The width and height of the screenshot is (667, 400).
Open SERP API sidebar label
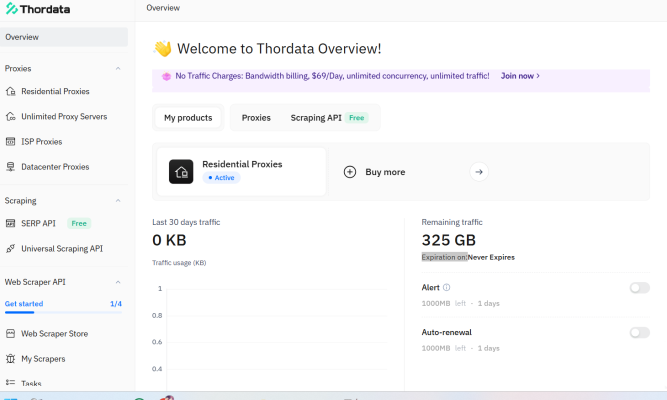pyautogui.click(x=38, y=223)
